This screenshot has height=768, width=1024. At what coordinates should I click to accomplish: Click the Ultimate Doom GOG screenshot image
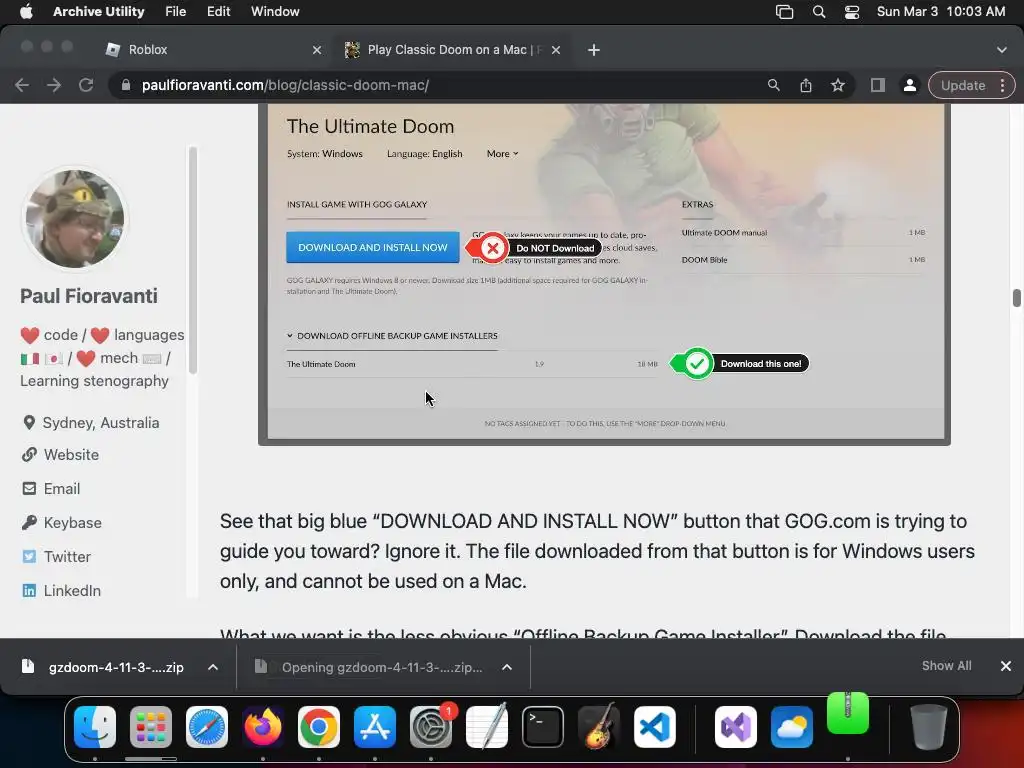coord(604,274)
